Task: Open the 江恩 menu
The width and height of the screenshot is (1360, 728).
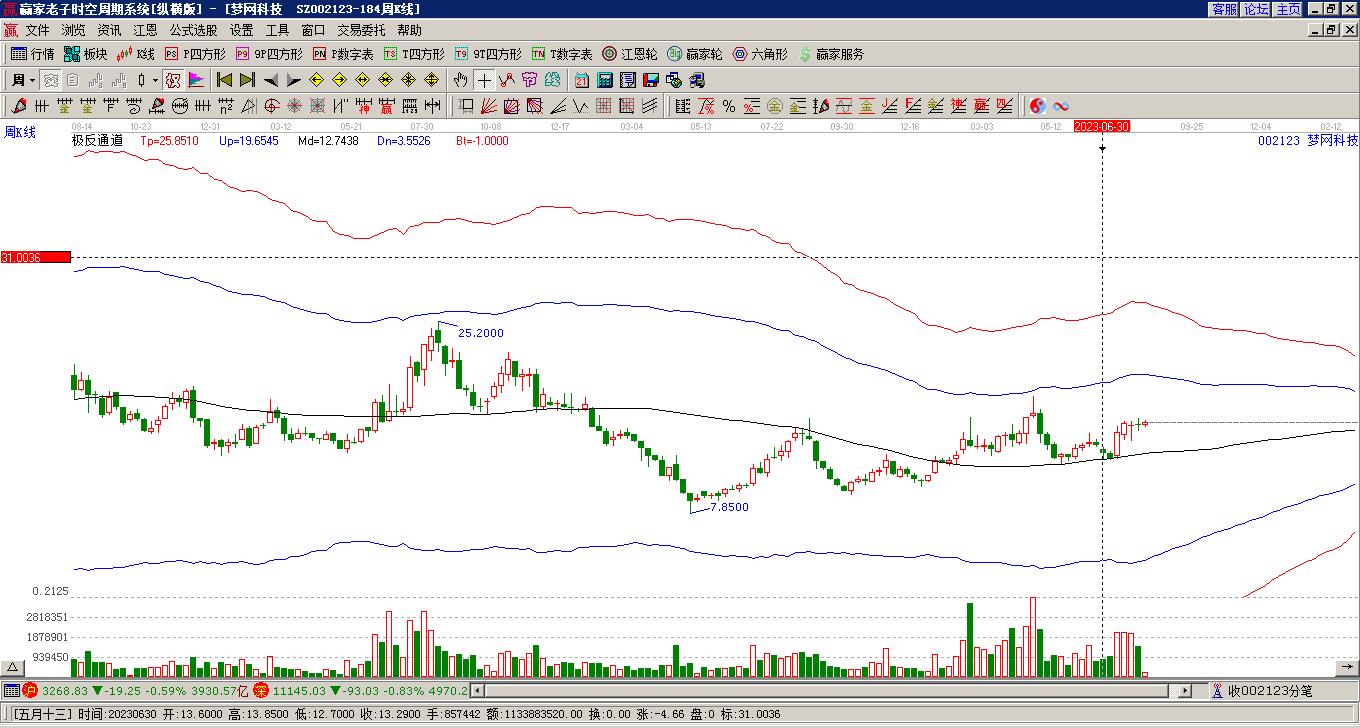Action: click(145, 31)
